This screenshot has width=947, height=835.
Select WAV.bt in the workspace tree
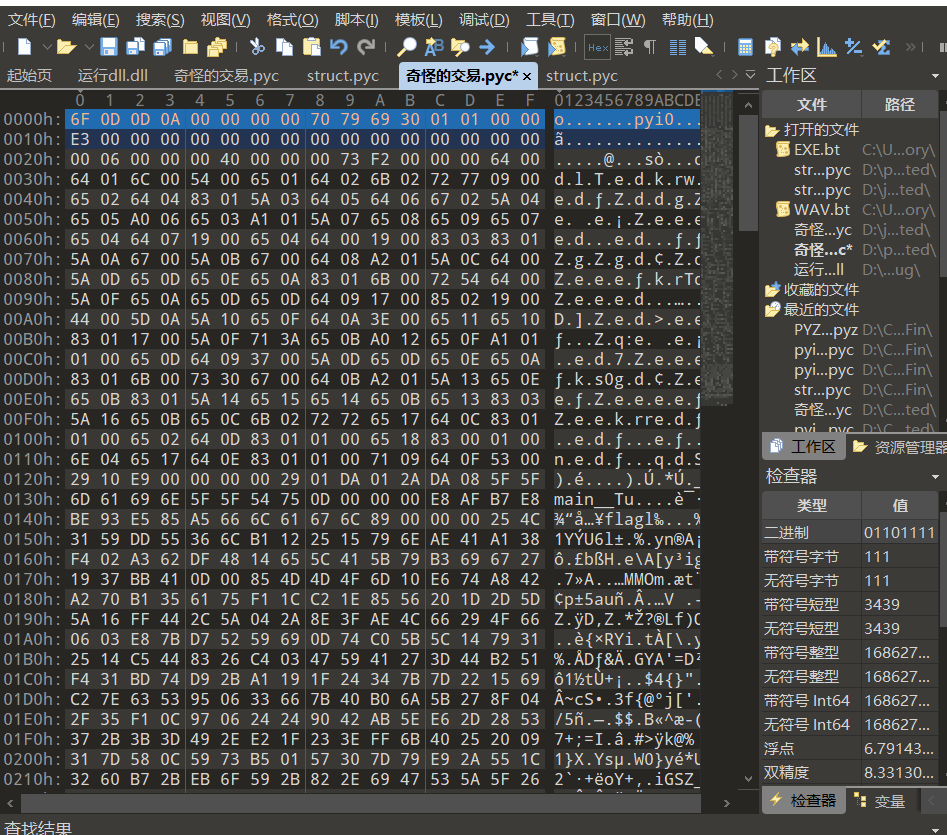[821, 210]
